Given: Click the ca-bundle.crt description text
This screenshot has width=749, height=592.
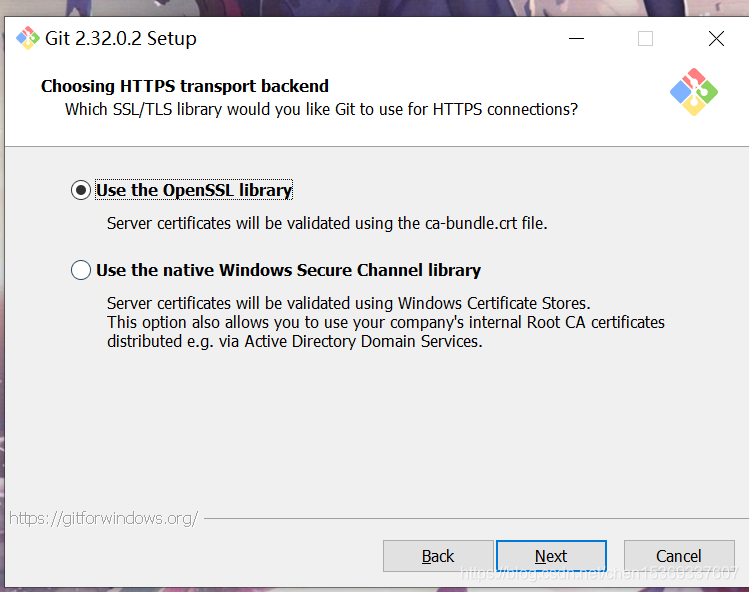Looking at the screenshot, I should click(x=327, y=223).
